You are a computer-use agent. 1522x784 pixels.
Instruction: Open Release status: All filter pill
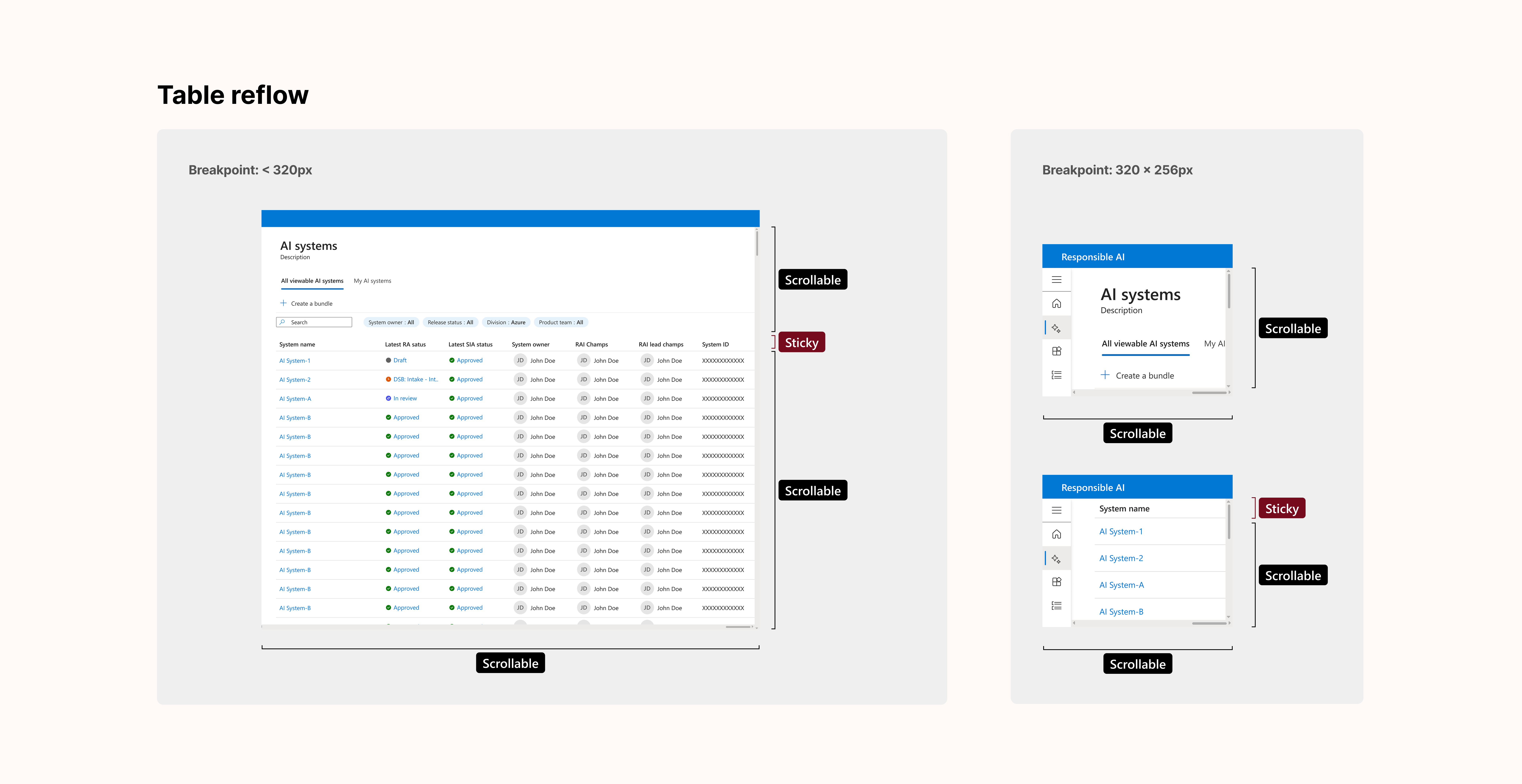coord(450,323)
